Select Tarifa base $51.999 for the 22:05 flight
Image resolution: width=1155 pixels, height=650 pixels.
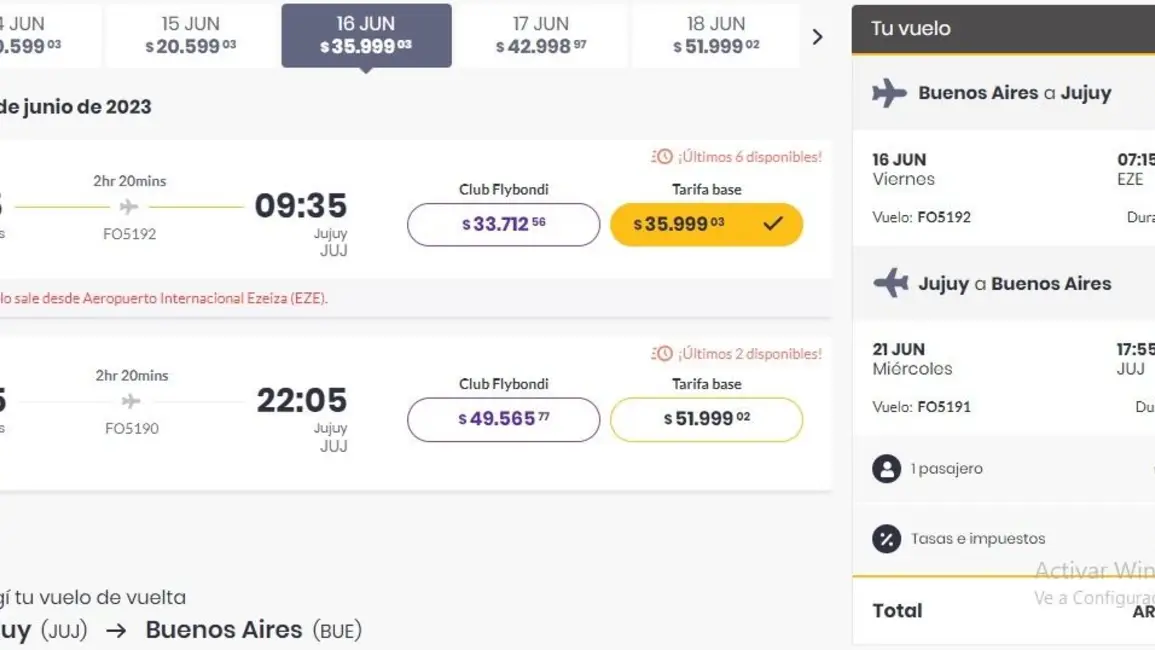click(706, 419)
